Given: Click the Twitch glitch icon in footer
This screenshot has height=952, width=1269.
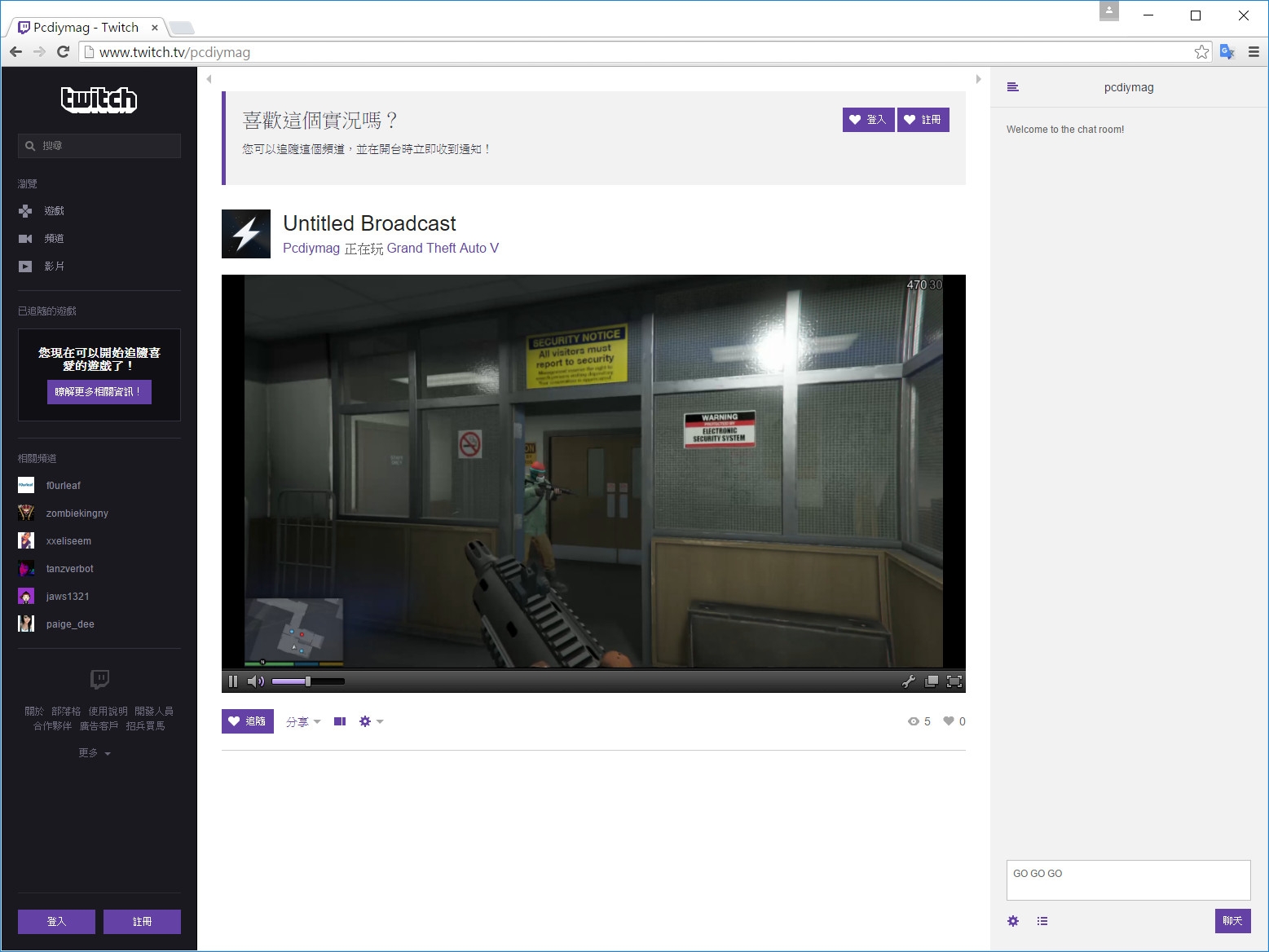Looking at the screenshot, I should [99, 679].
